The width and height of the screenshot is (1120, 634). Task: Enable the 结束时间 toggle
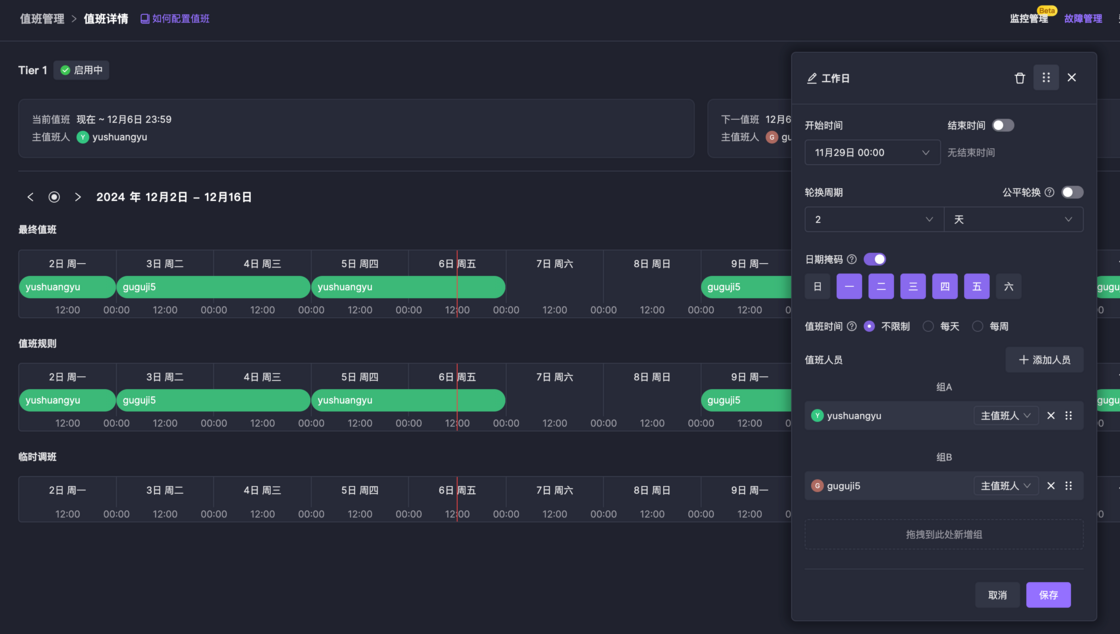click(1002, 126)
